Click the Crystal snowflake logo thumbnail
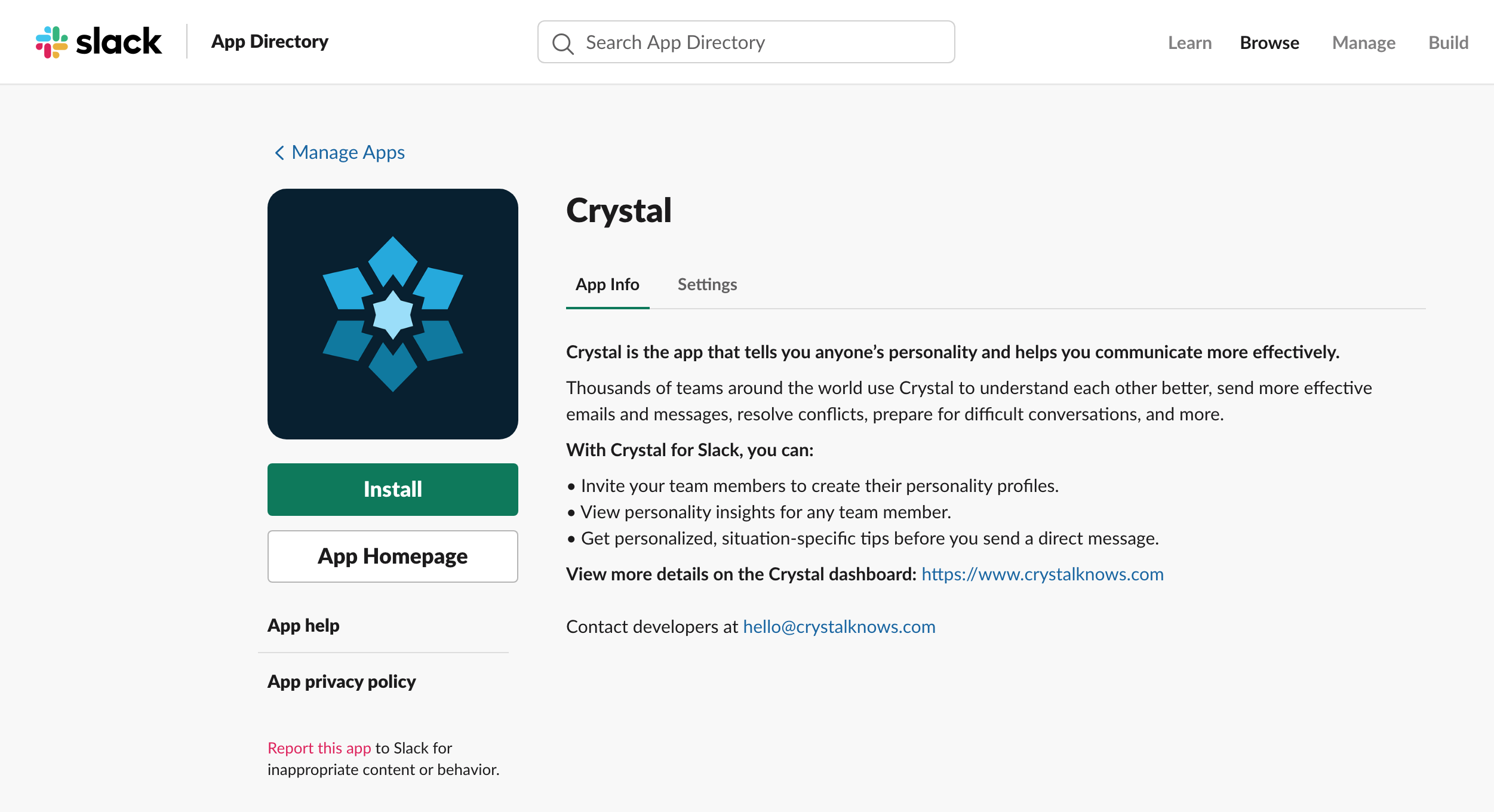 click(393, 314)
